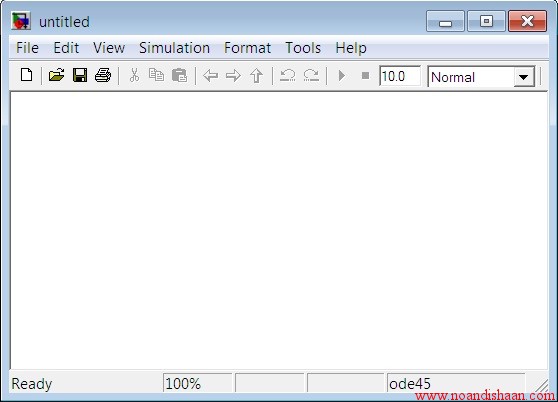The height and width of the screenshot is (402, 558).
Task: Go up to parent system arrow
Action: tap(256, 75)
